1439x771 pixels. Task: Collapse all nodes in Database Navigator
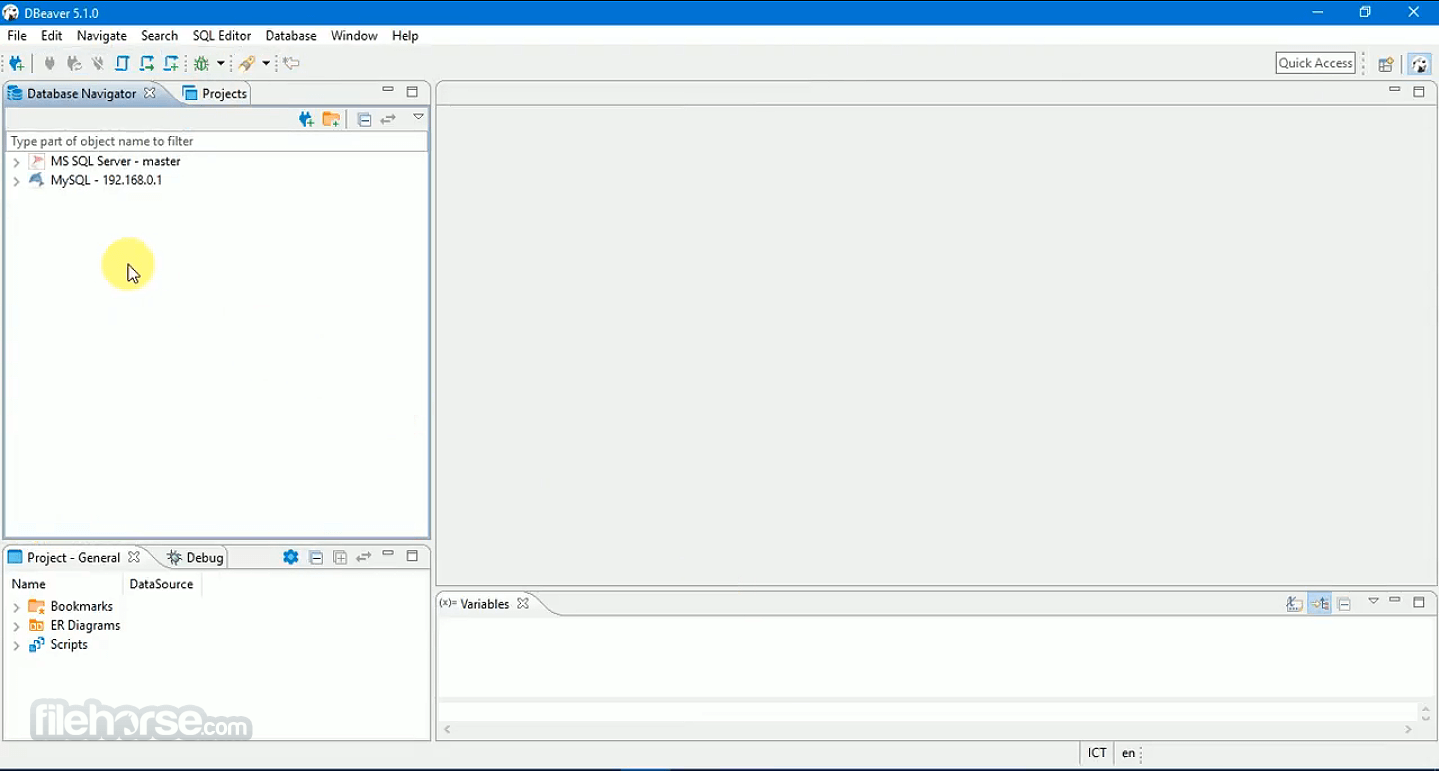click(x=364, y=119)
